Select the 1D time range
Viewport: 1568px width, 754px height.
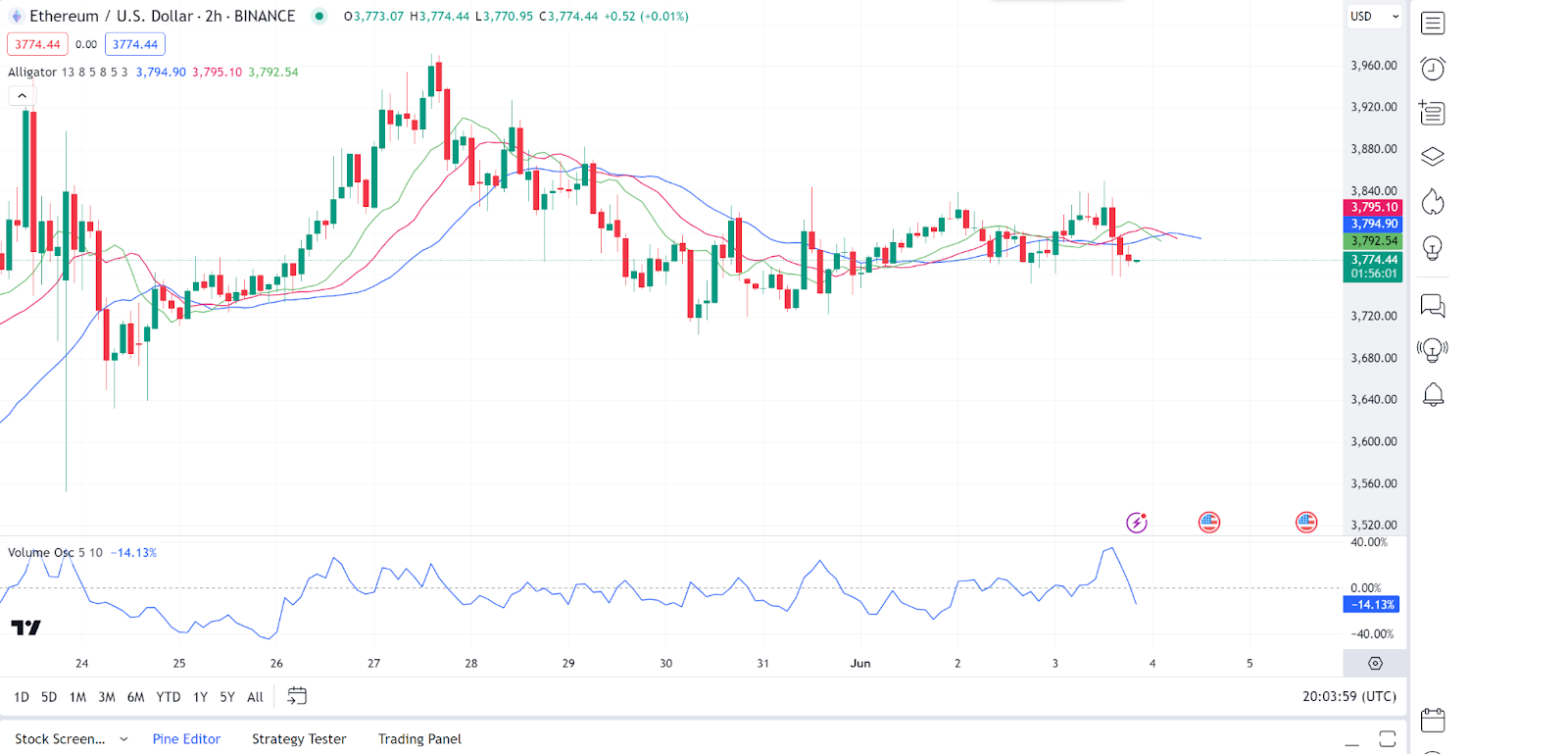tap(22, 697)
